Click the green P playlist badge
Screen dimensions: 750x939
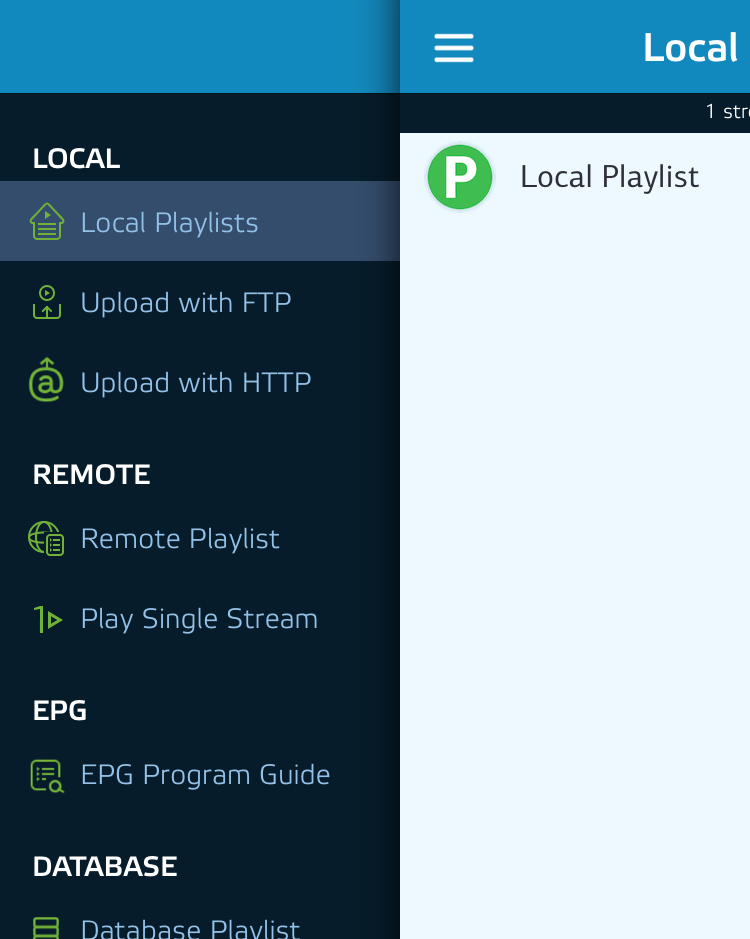coord(460,177)
